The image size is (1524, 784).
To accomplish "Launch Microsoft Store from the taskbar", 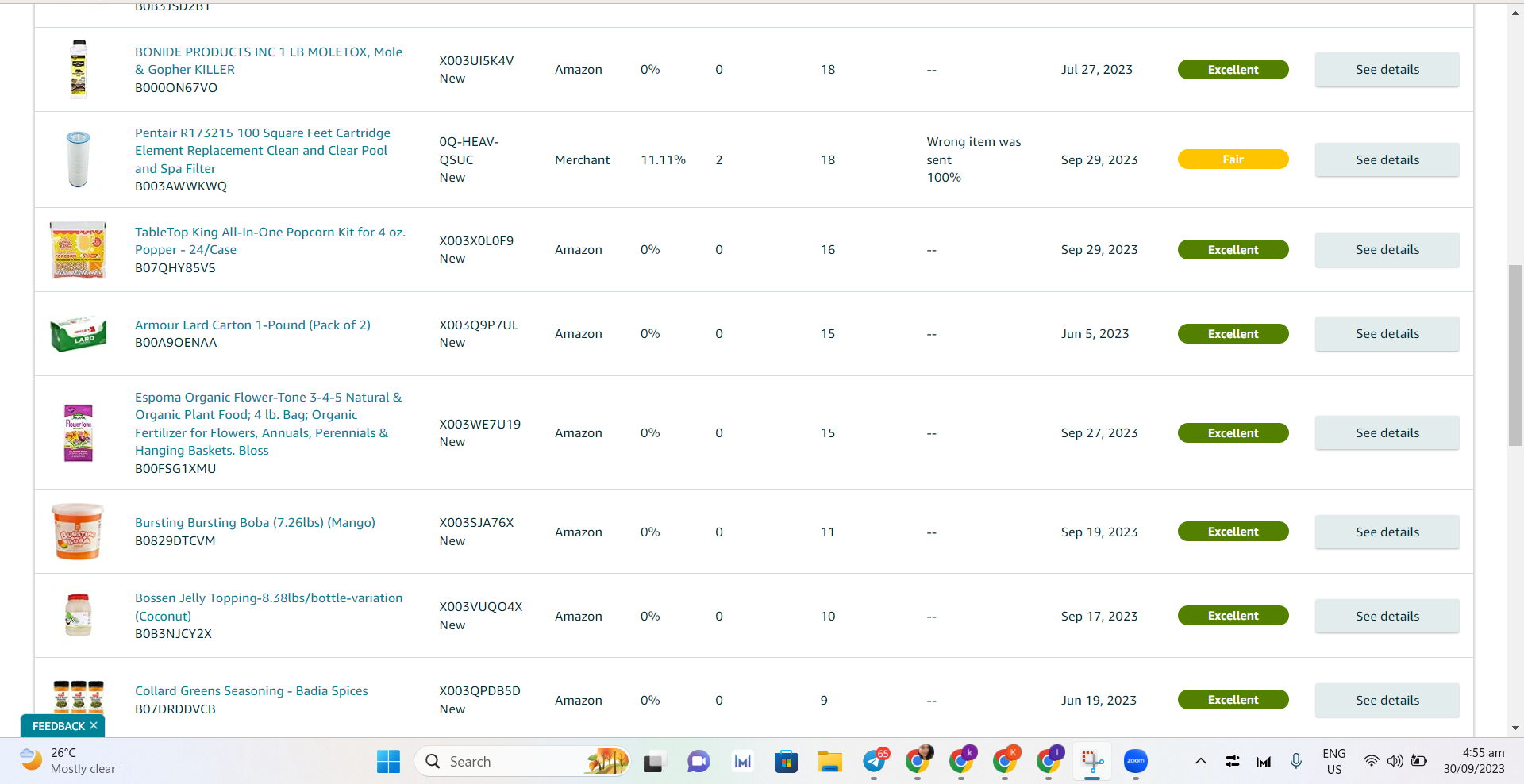I will click(x=786, y=762).
